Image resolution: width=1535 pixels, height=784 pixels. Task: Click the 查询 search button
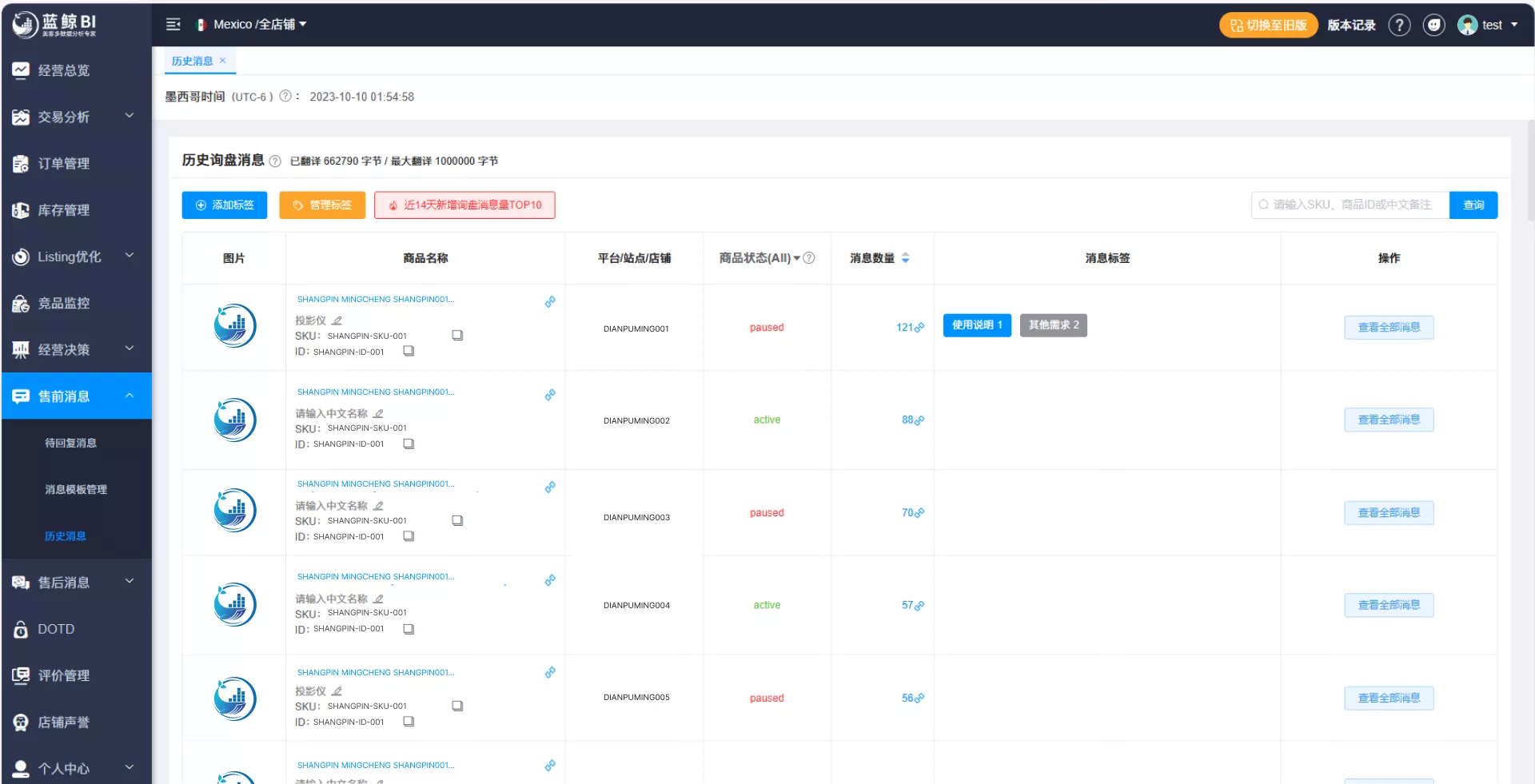(1473, 205)
